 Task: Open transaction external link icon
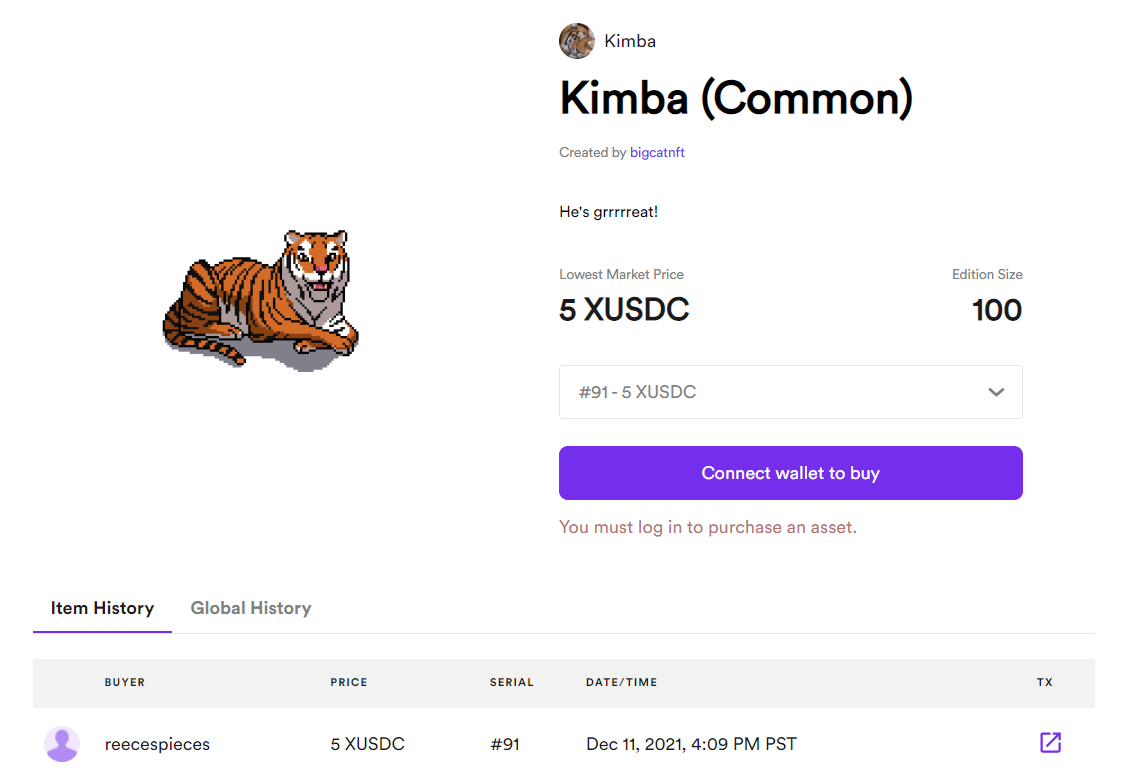coord(1050,742)
